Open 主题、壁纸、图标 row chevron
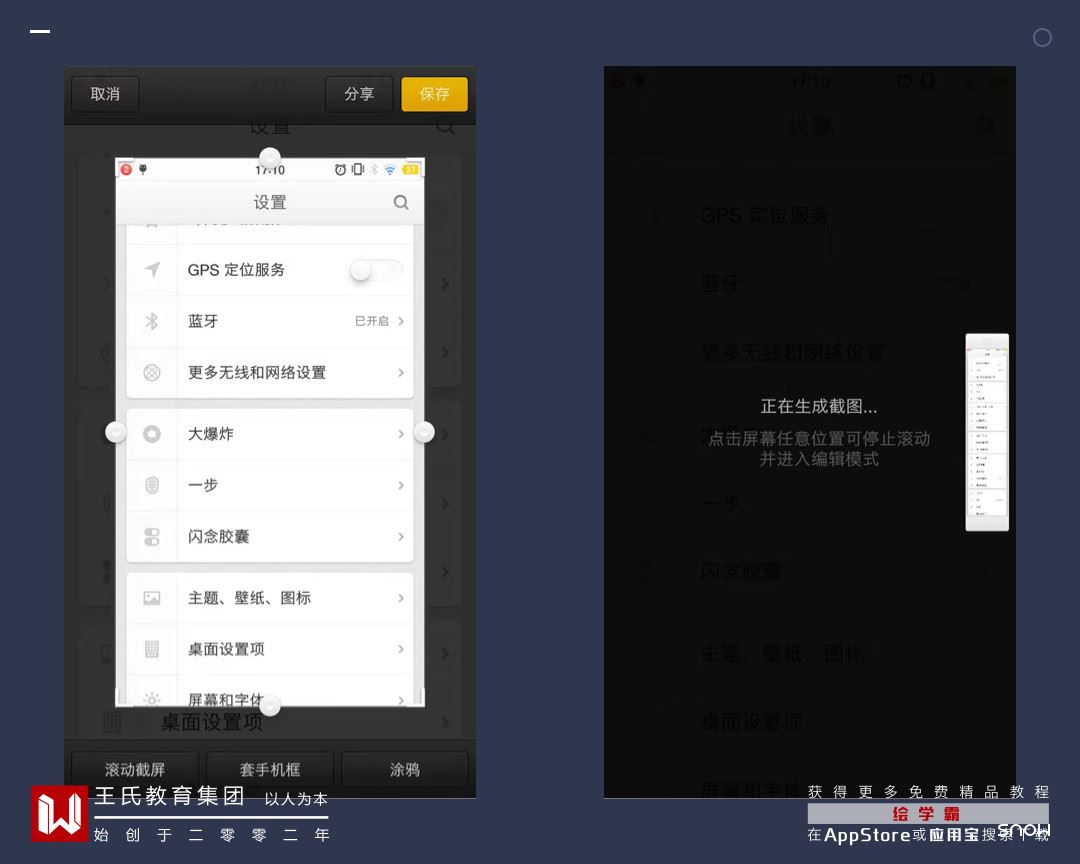This screenshot has width=1080, height=864. click(x=401, y=598)
